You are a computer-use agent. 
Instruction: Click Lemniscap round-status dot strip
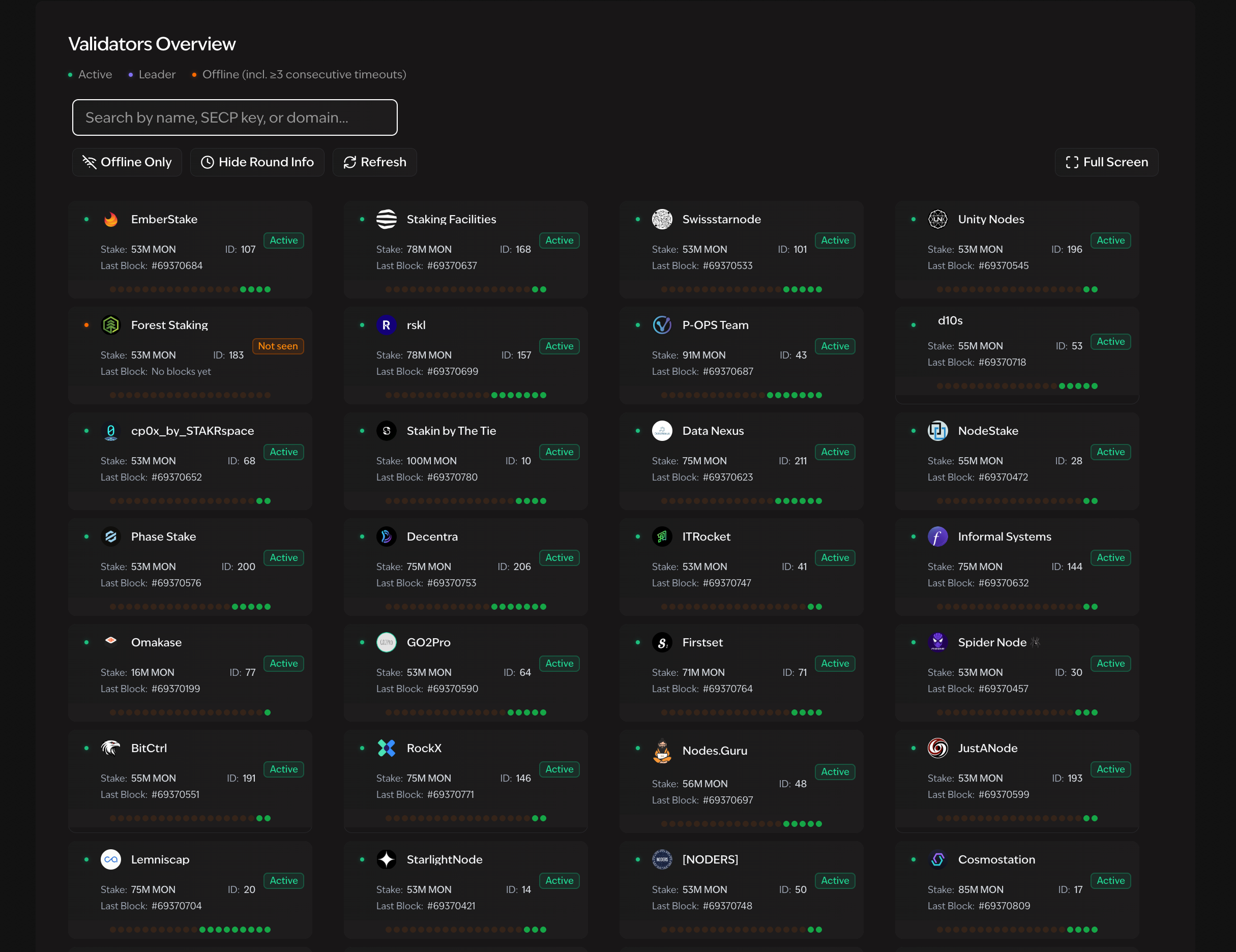click(190, 930)
